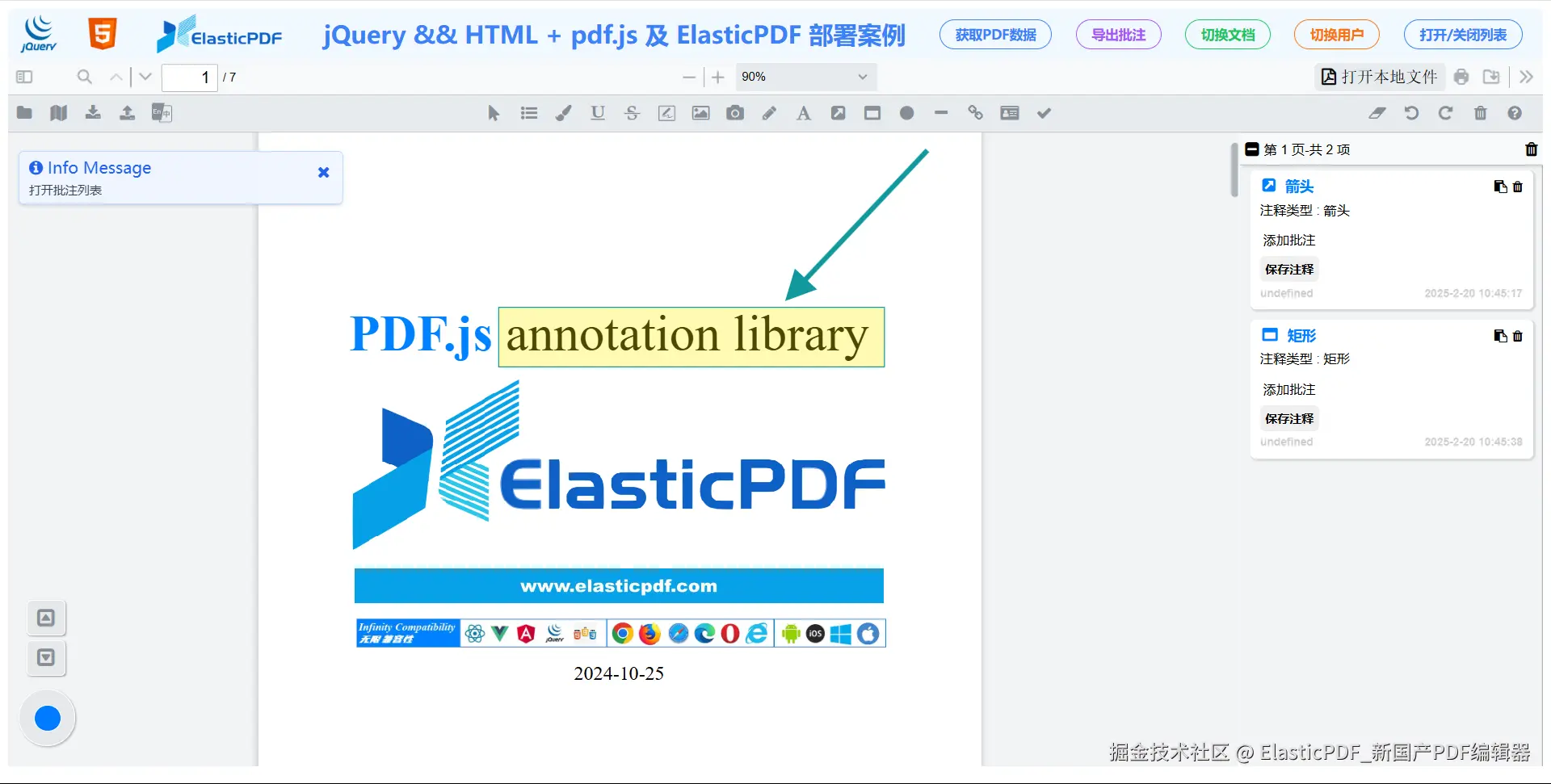Click the toolbar trash clear-all icon

(1481, 113)
